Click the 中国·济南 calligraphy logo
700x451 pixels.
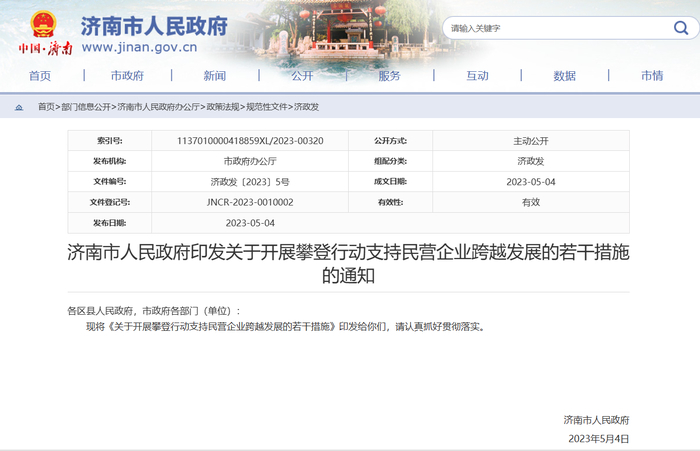pyautogui.click(x=45, y=48)
